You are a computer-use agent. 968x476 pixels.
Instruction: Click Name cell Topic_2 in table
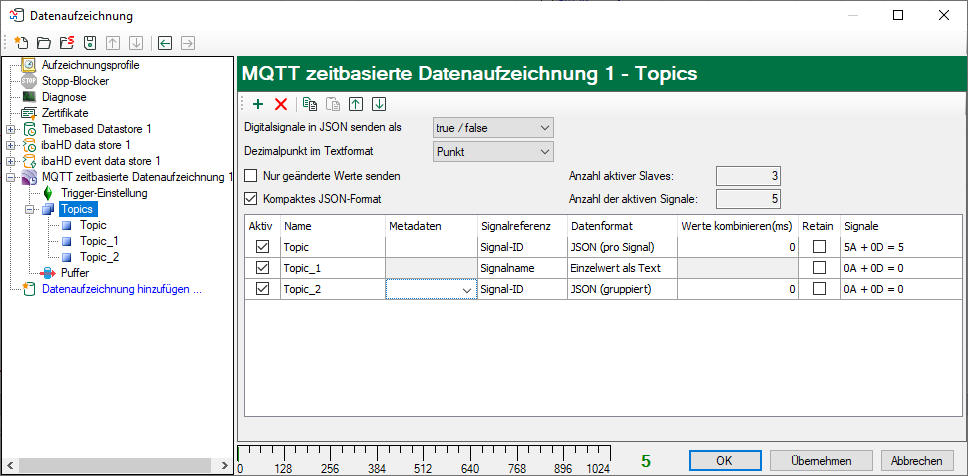333,289
